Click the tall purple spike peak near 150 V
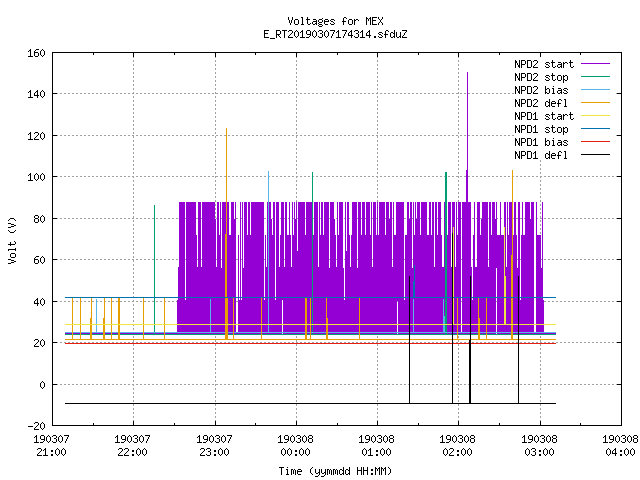This screenshot has width=640, height=480. [x=467, y=73]
